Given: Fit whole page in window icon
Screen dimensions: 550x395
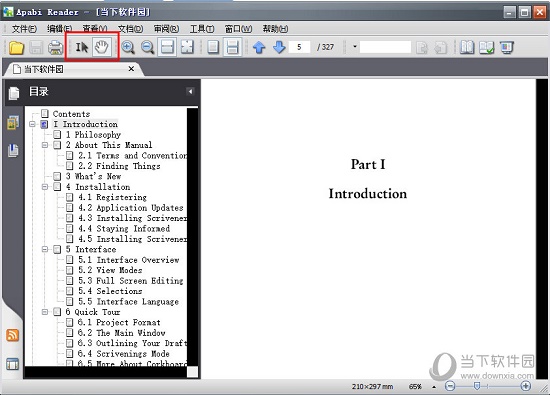Looking at the screenshot, I should tap(187, 47).
